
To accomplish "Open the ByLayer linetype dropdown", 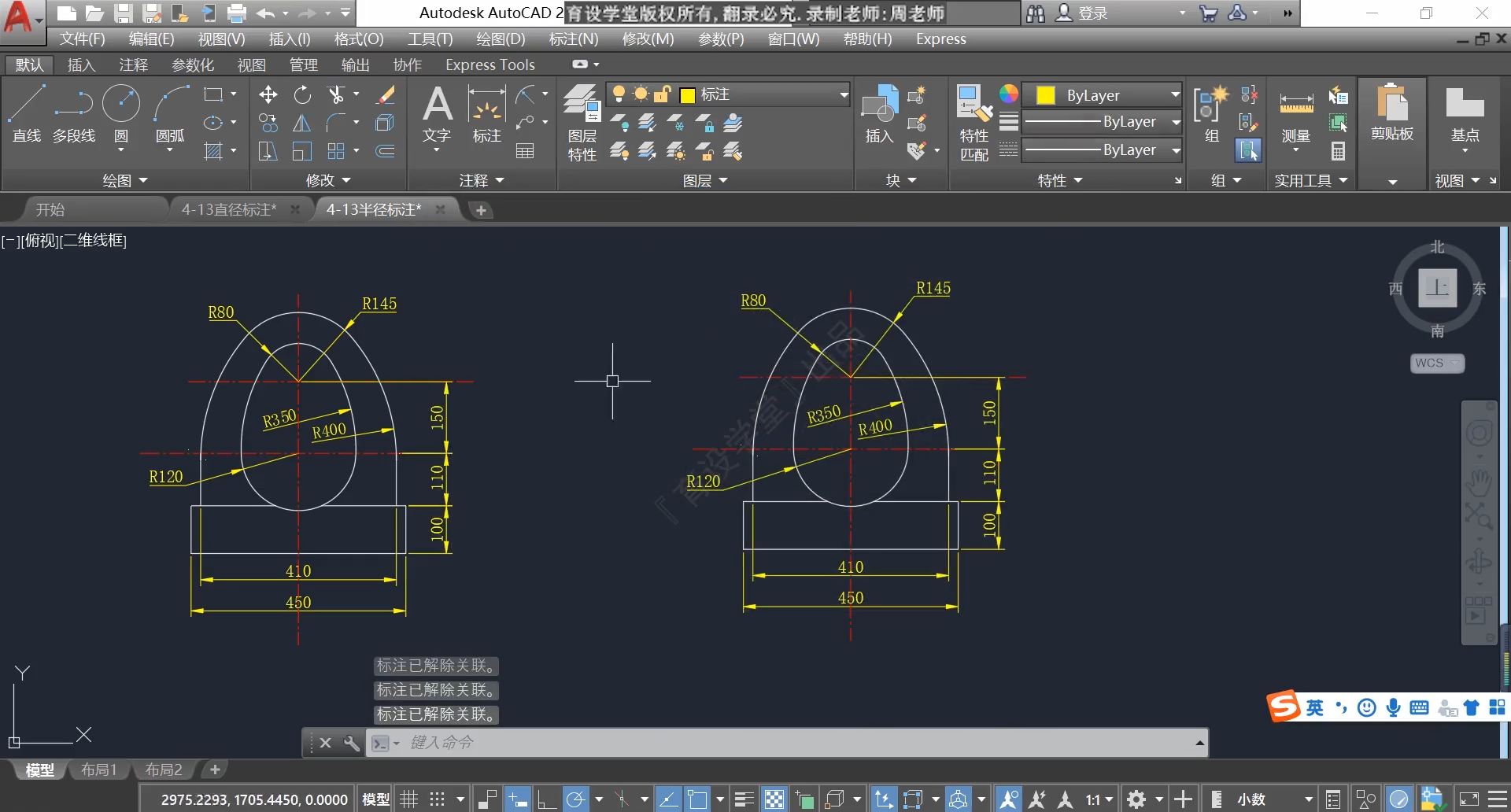I will [1102, 149].
